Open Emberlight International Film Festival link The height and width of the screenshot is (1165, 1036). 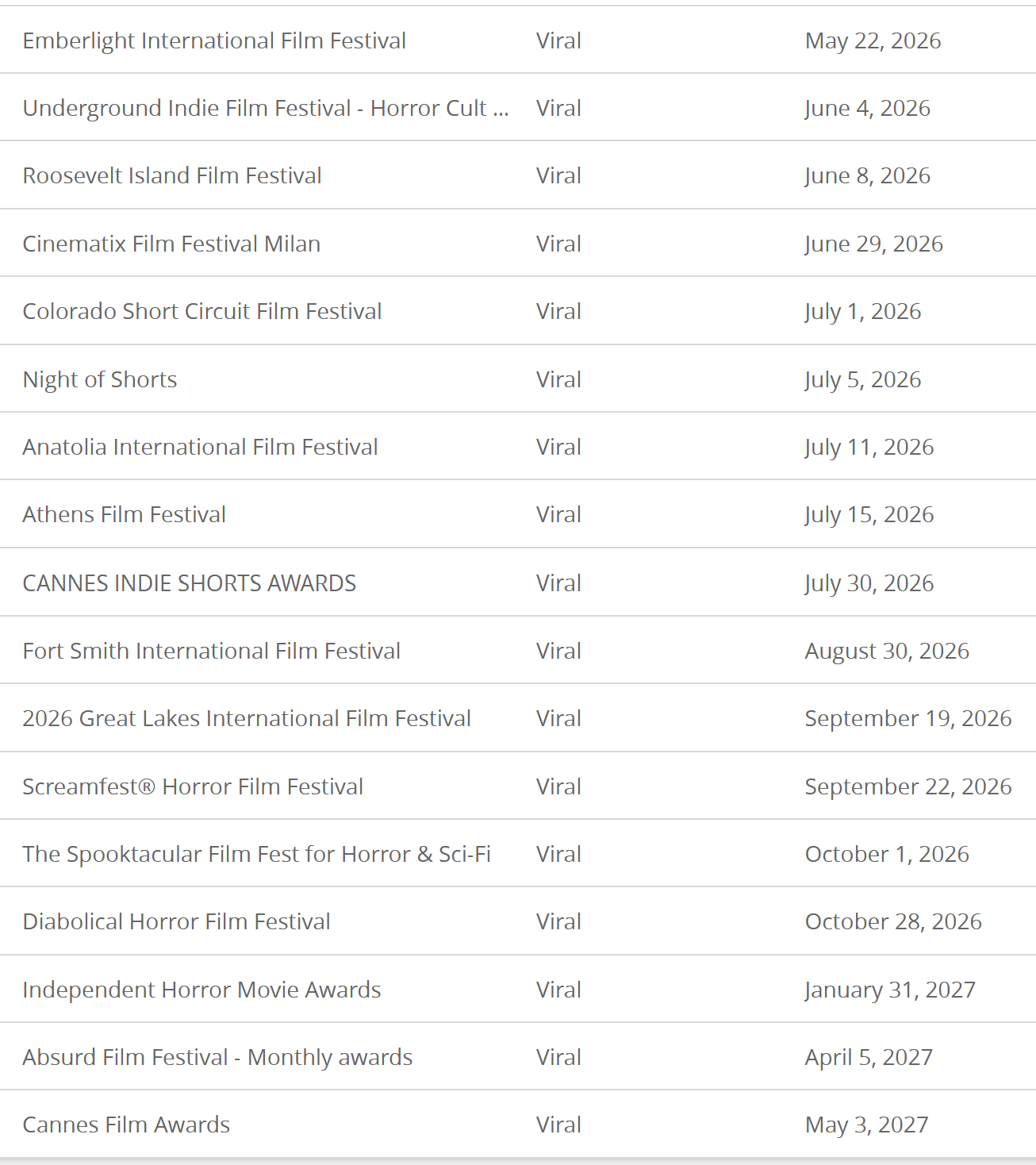[214, 40]
